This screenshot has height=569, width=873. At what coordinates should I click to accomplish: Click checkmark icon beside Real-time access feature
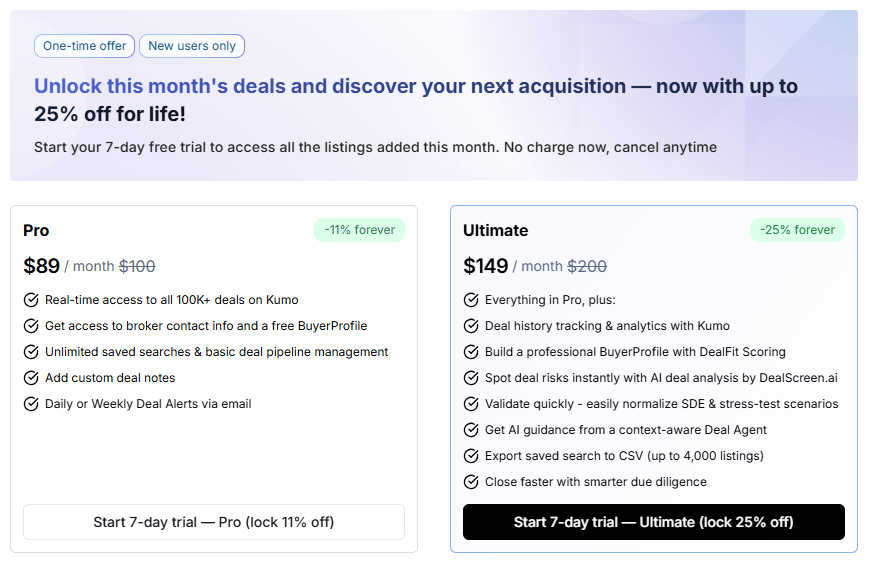click(31, 300)
